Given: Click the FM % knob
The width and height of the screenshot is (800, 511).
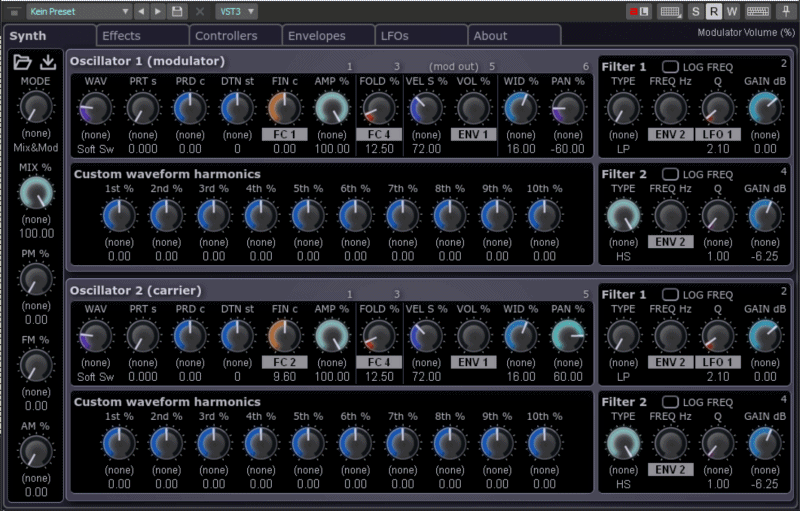Looking at the screenshot, I should click(36, 366).
